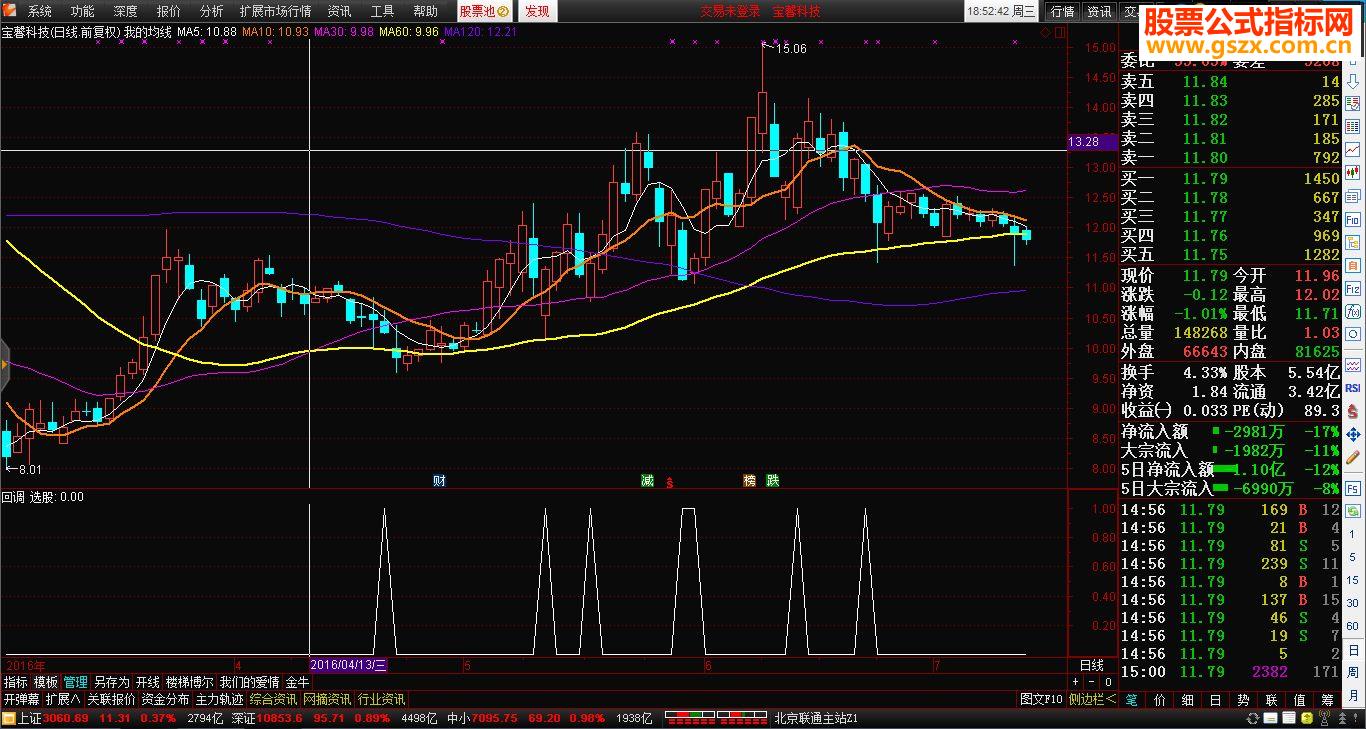
Task: Click the 管理 manage tab
Action: 76,682
